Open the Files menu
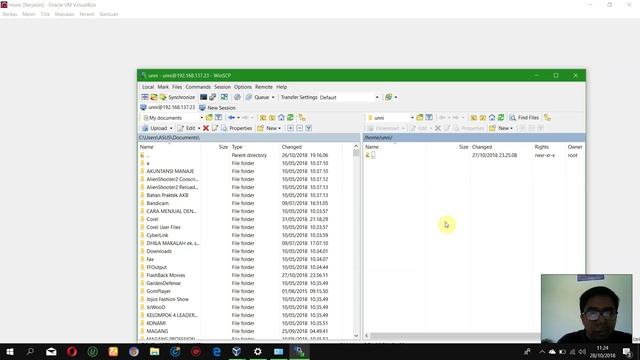 177,87
